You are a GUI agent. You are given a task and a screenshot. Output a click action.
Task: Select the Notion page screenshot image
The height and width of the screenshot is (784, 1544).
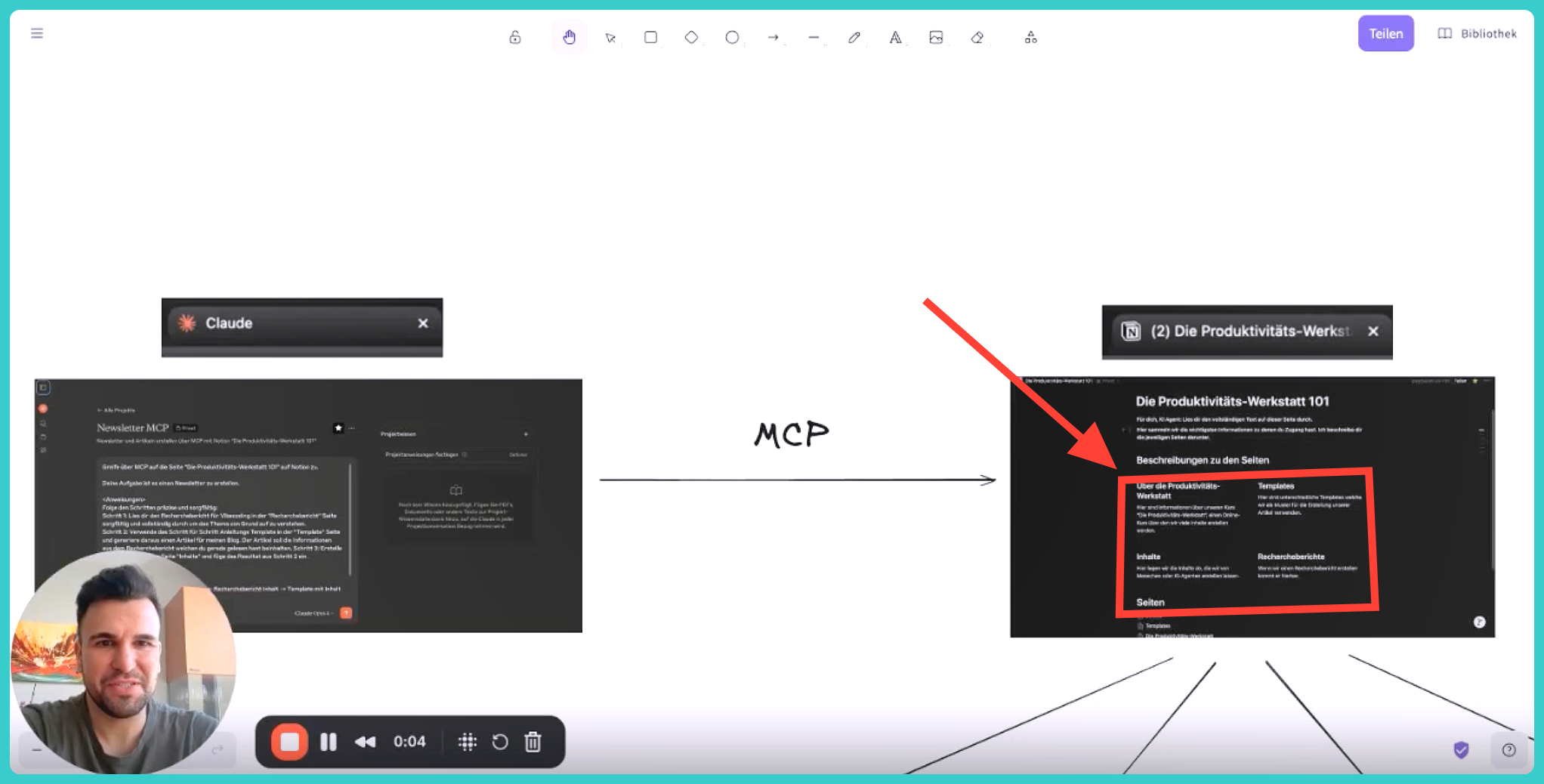(1252, 507)
